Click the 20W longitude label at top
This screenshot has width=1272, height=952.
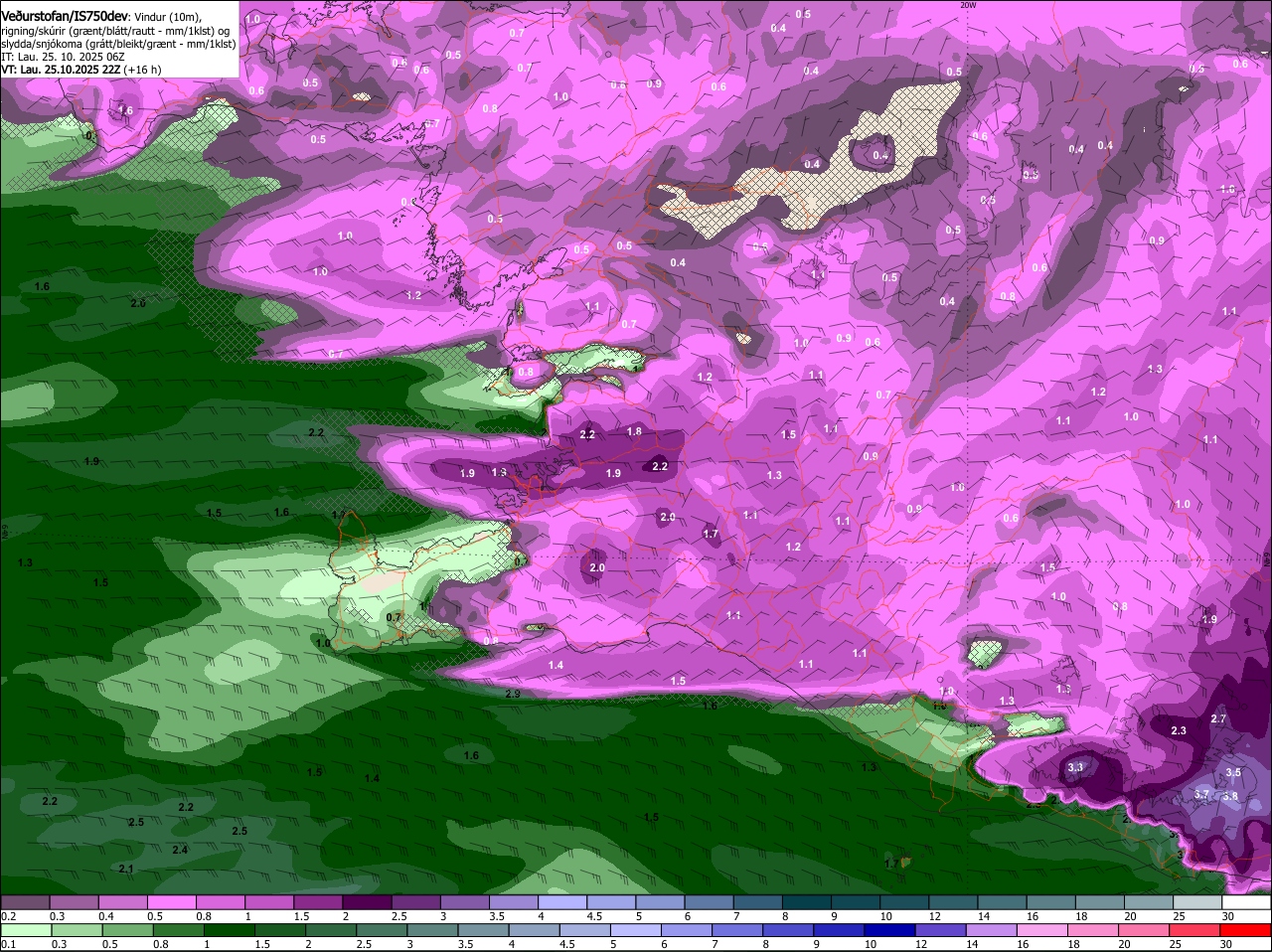coord(968,5)
